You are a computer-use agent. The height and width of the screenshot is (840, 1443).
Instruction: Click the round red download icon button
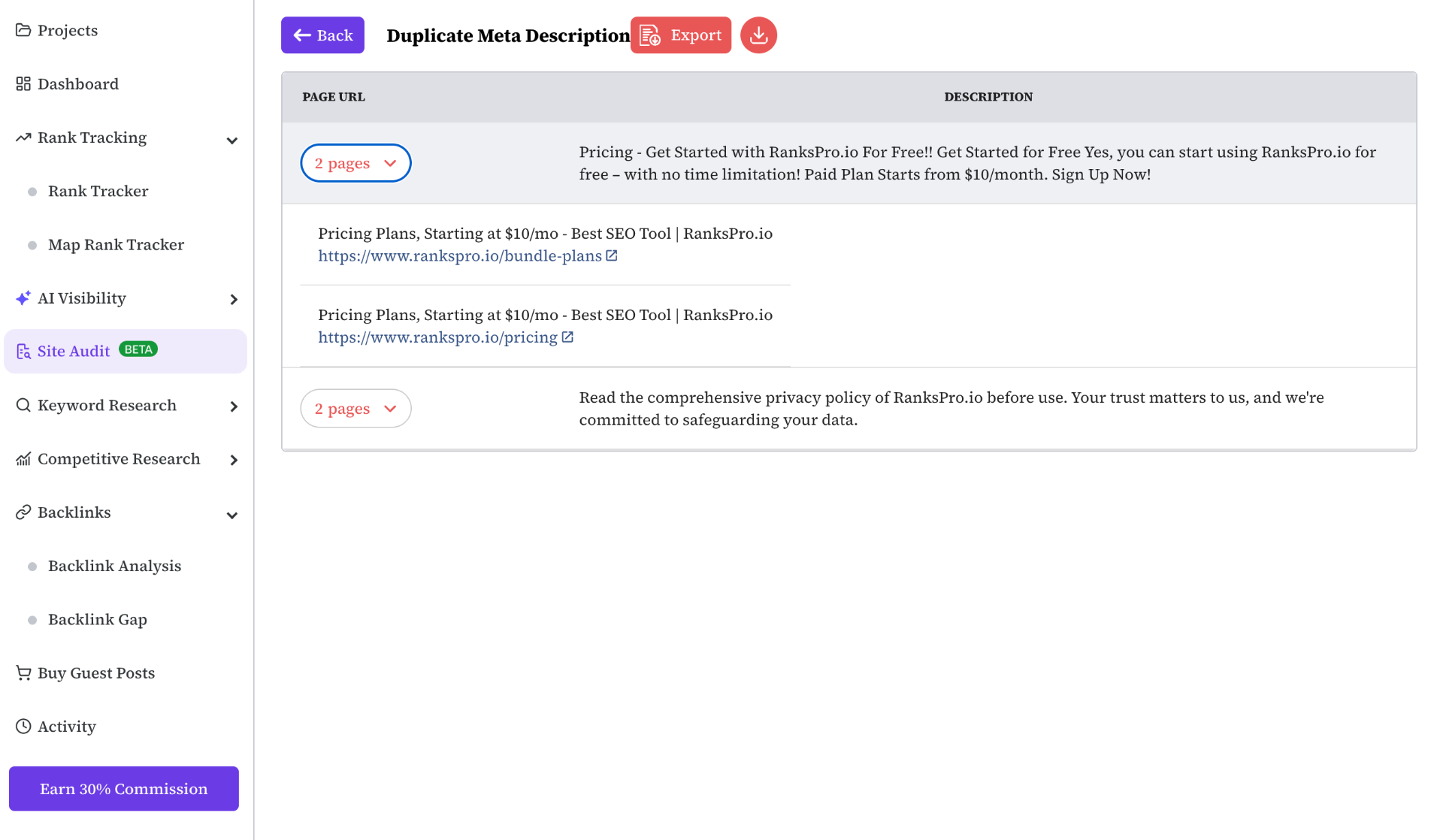click(758, 35)
